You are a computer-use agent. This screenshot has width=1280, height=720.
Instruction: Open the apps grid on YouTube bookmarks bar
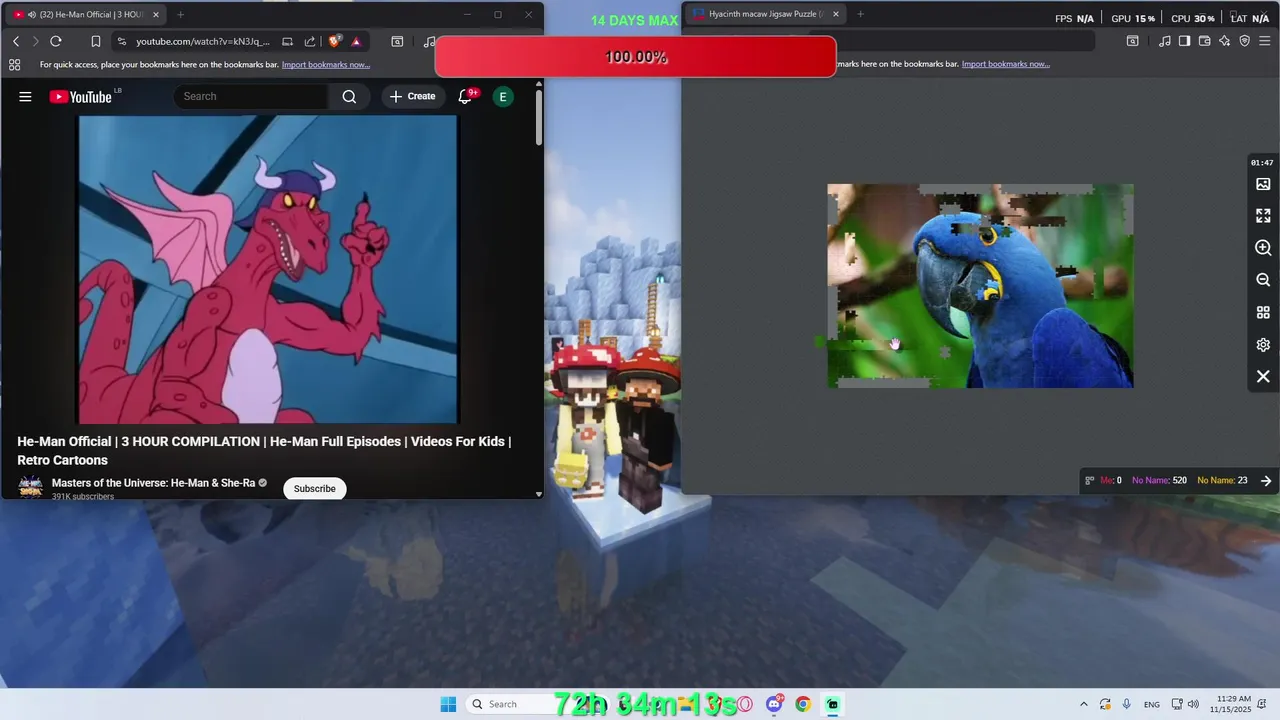14,64
